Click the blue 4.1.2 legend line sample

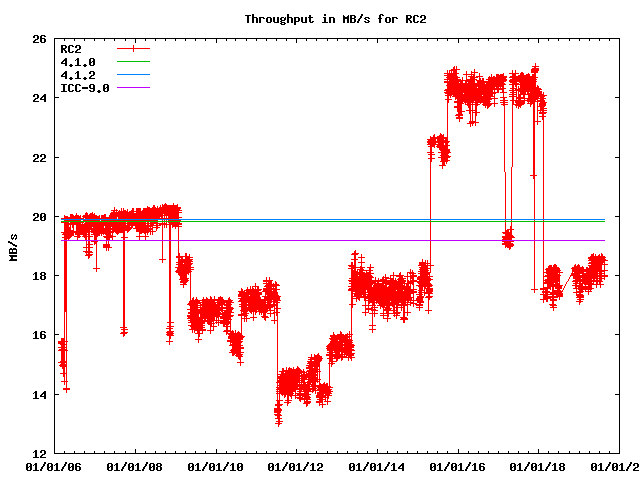[133, 75]
